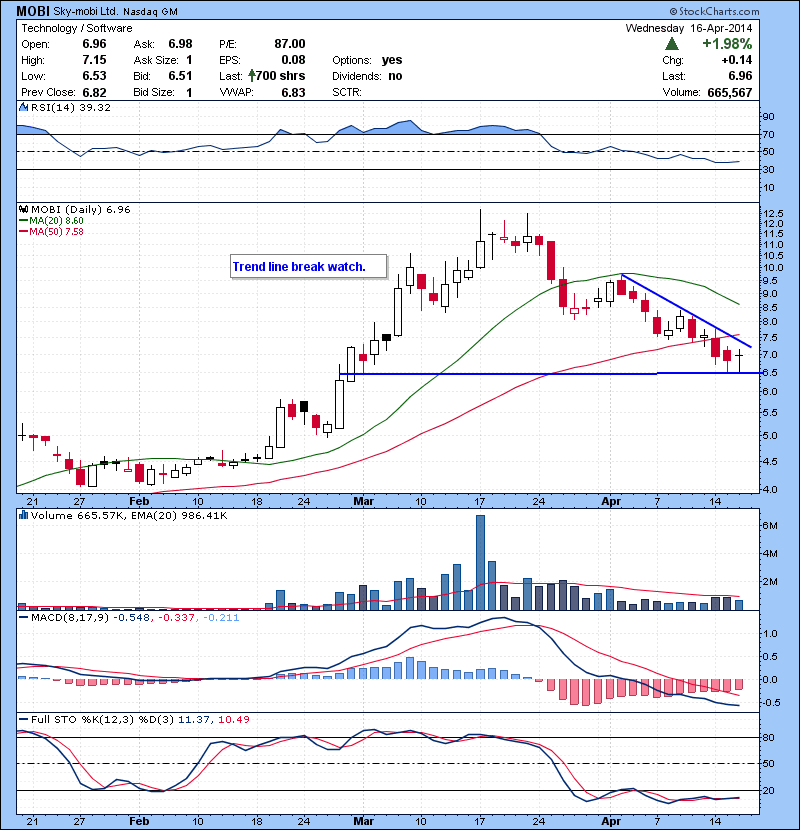Click the MOBI ticker symbol in header
The image size is (800, 830).
pyautogui.click(x=33, y=11)
